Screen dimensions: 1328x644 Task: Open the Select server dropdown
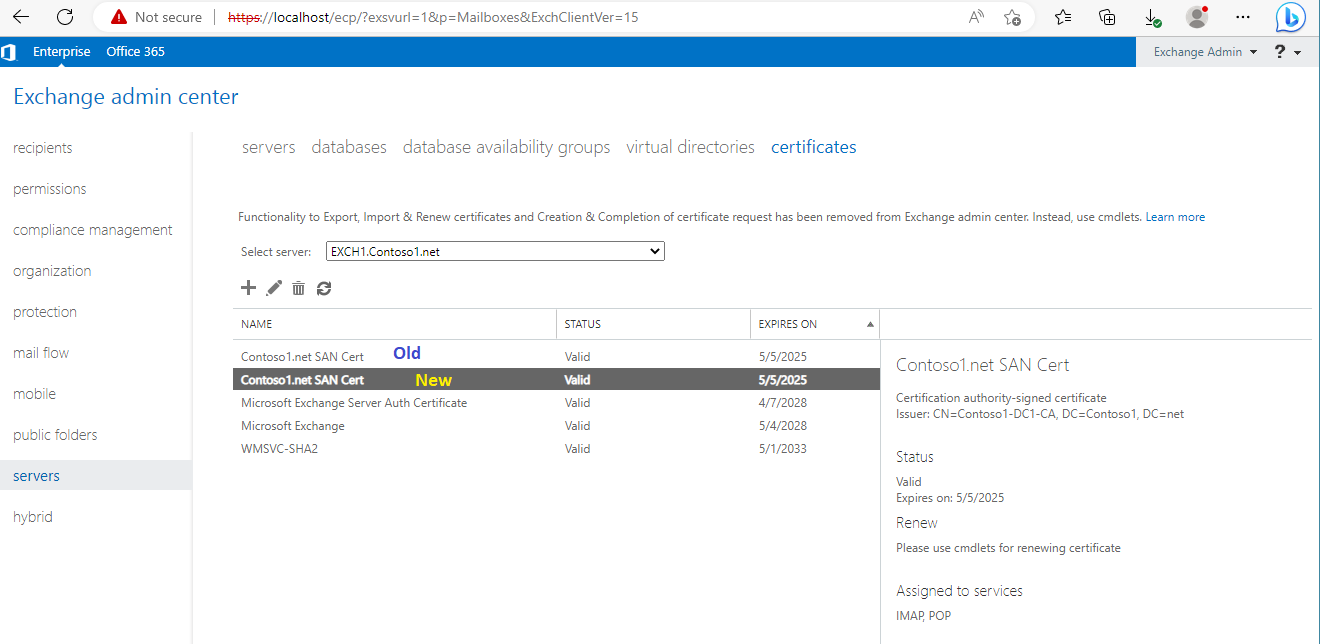pos(495,252)
